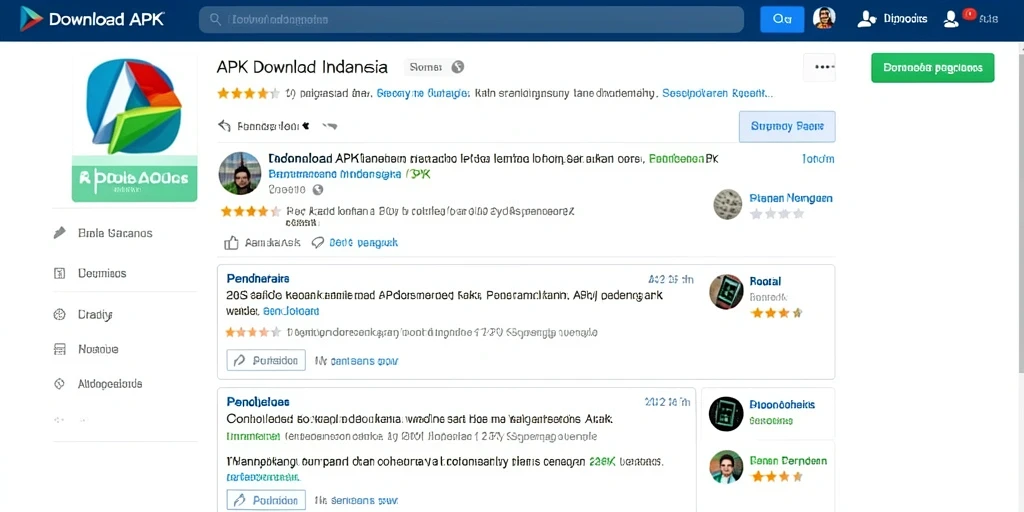Screen dimensions: 1024x512
Task: Click the forward arrow icon after Foonderdoni
Action: tap(329, 125)
